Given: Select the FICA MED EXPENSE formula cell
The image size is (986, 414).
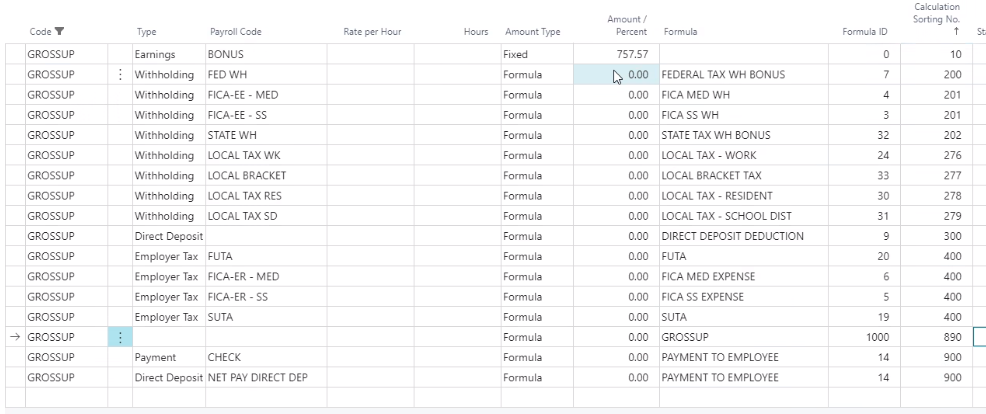Looking at the screenshot, I should coord(743,276).
